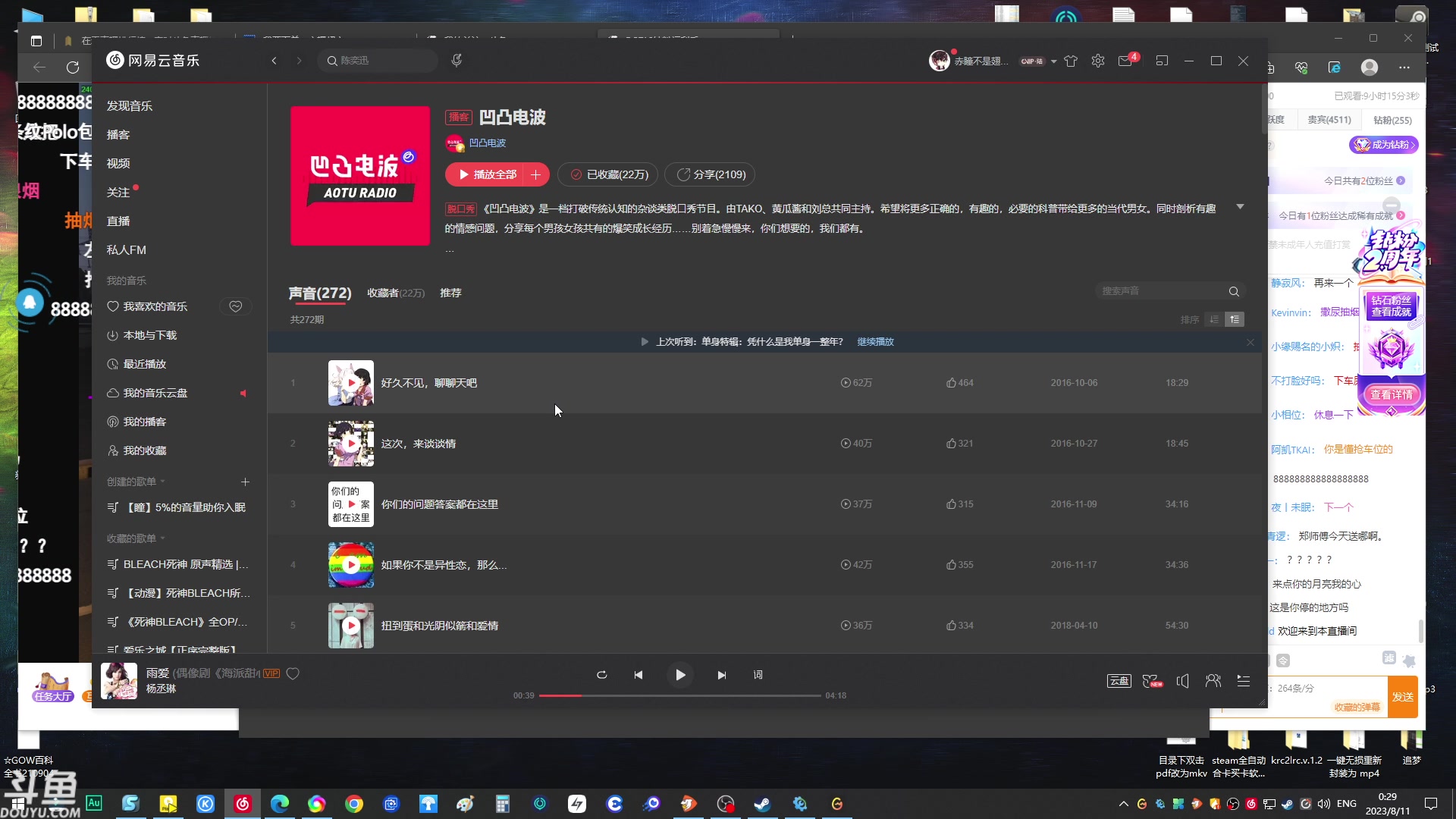Open the sound effects icon with NEW badge
This screenshot has width=1456, height=819.
pyautogui.click(x=1152, y=681)
